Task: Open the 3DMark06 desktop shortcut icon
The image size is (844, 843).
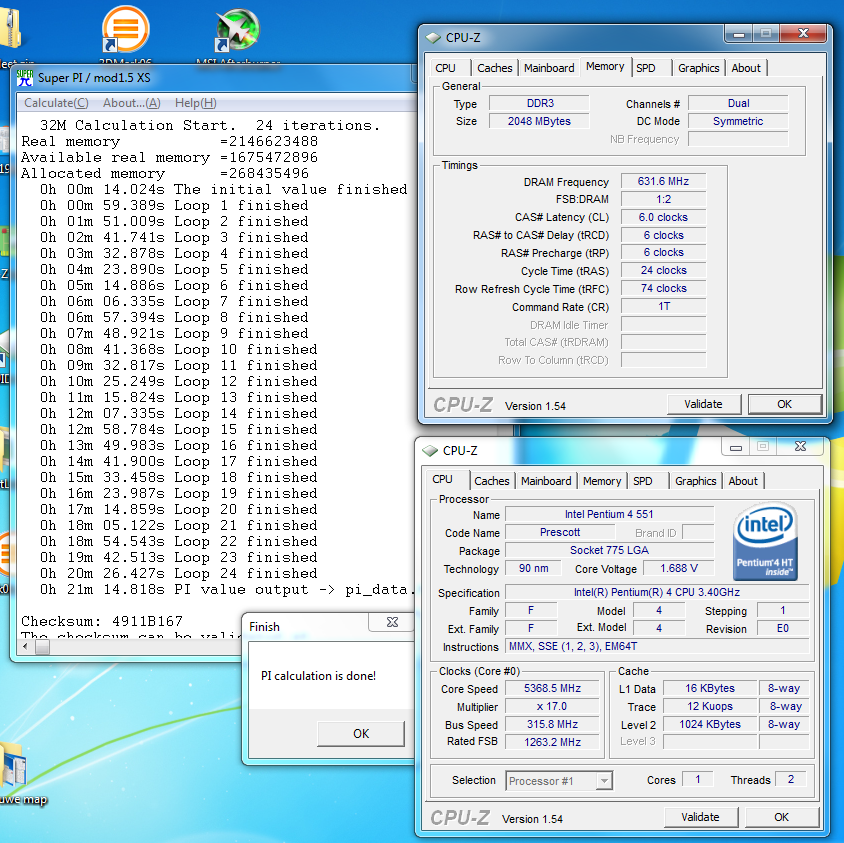Action: point(125,30)
